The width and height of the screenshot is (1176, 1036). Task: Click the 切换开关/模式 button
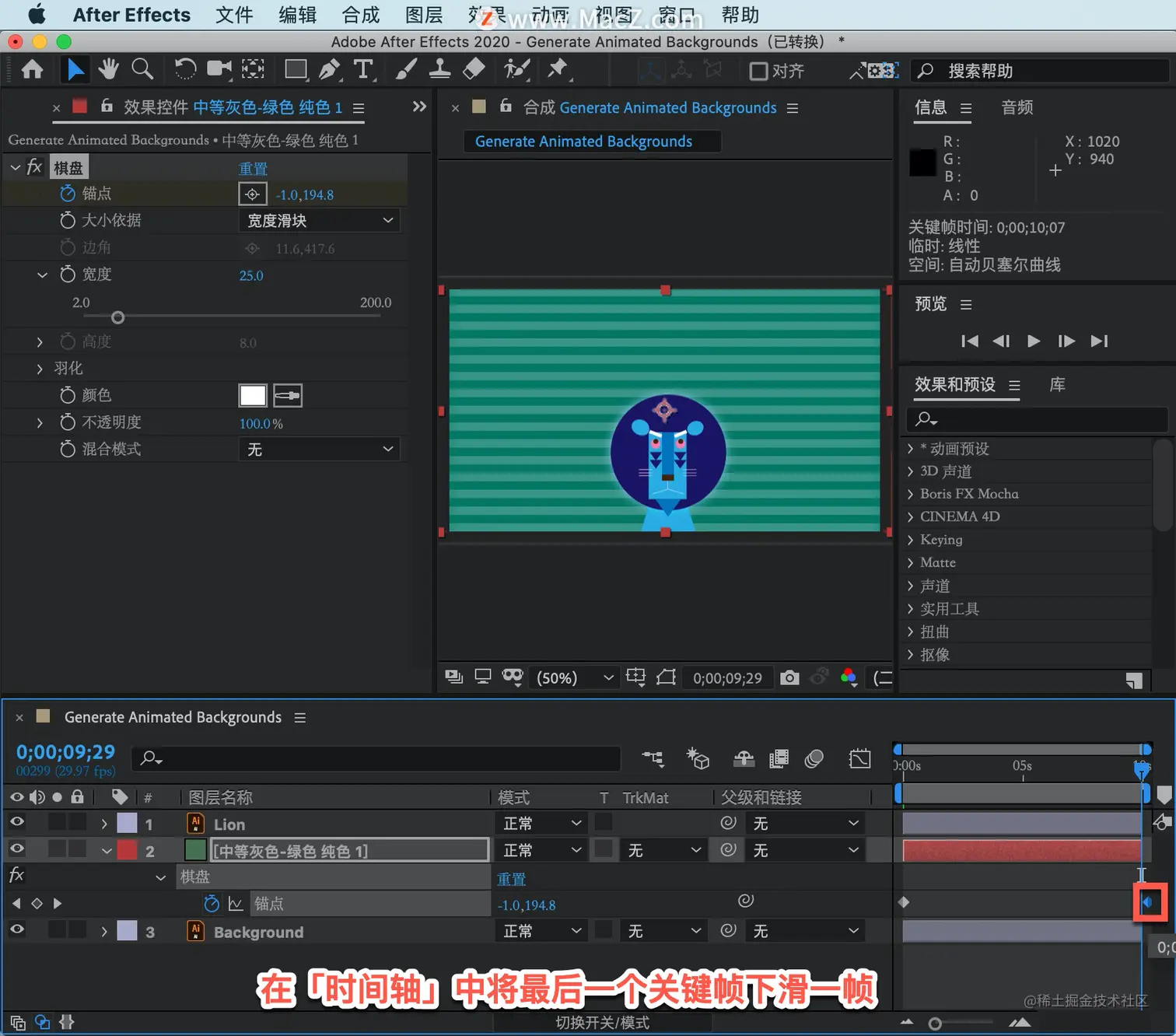(602, 1023)
